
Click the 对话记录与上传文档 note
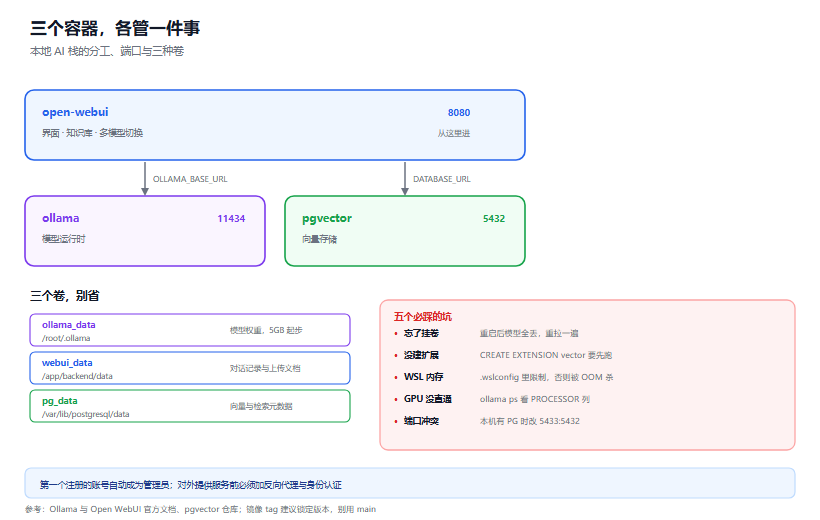pyautogui.click(x=265, y=369)
